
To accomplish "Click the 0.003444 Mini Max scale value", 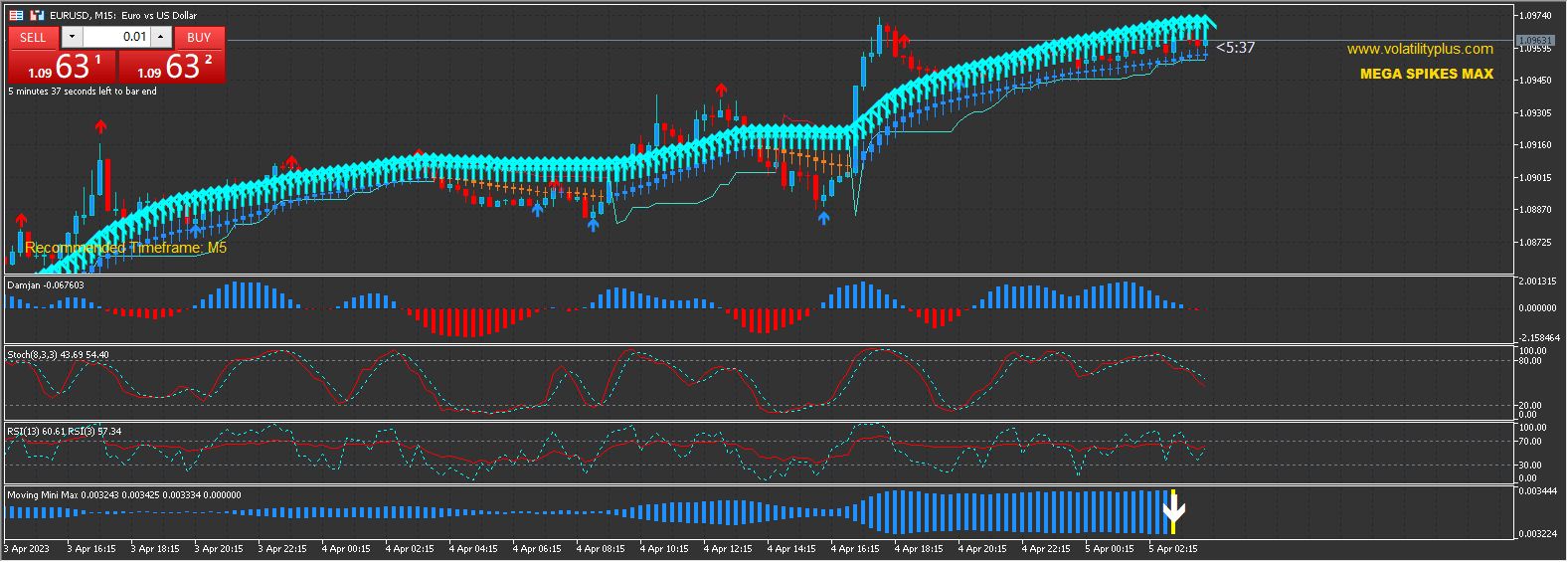I will 1537,491.
